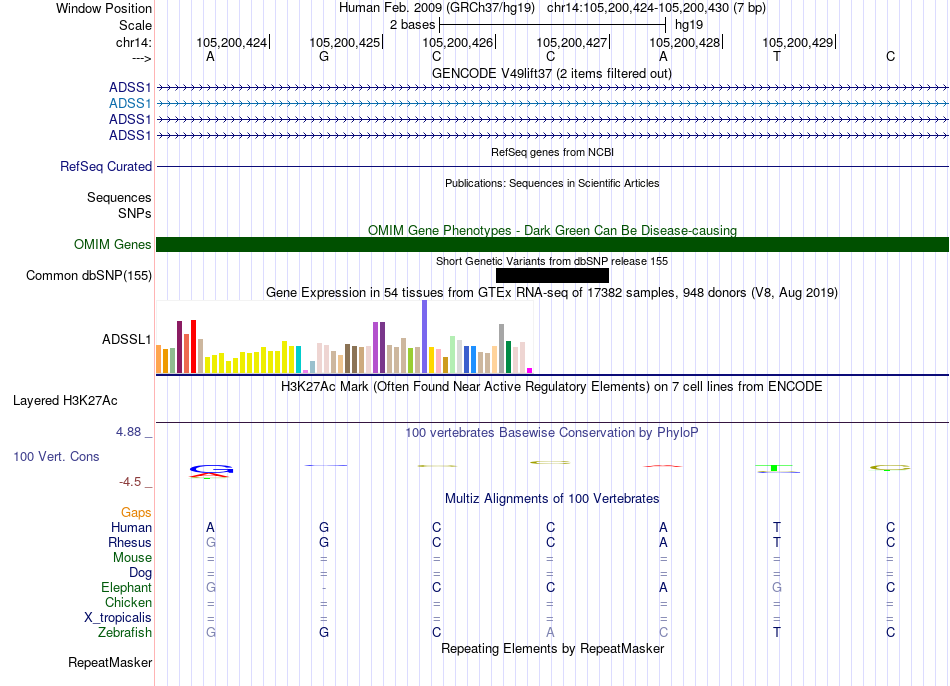Click the ADSSL1 gene expression label

pos(126,339)
